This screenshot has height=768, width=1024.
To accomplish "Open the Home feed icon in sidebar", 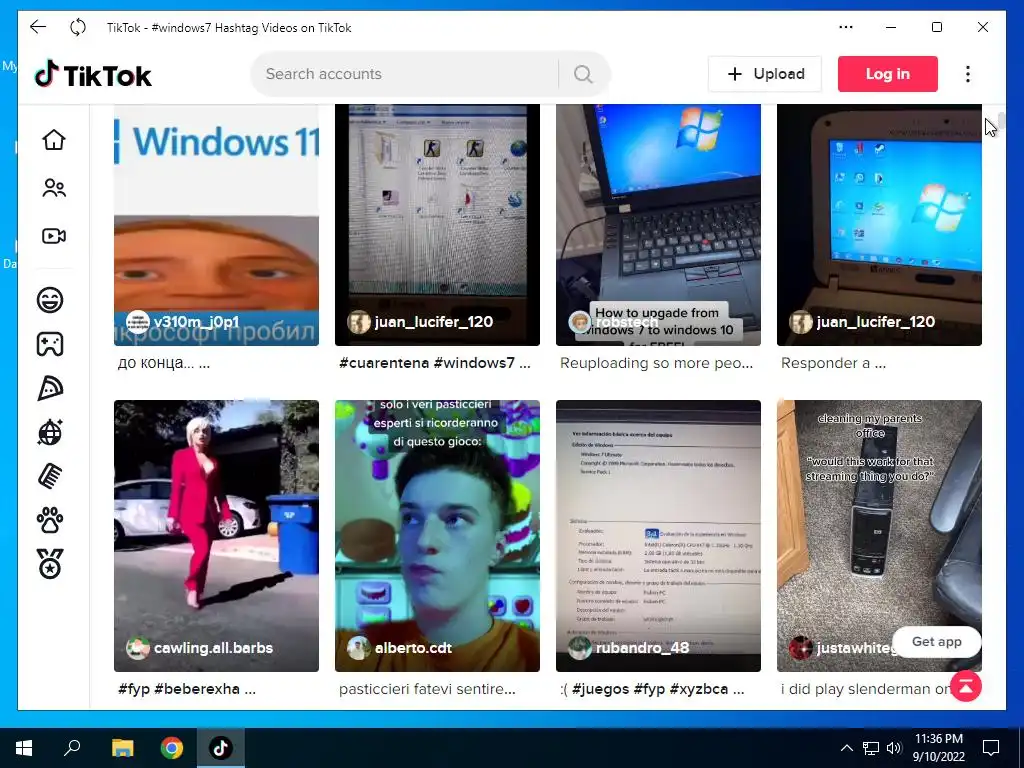I will 54,140.
